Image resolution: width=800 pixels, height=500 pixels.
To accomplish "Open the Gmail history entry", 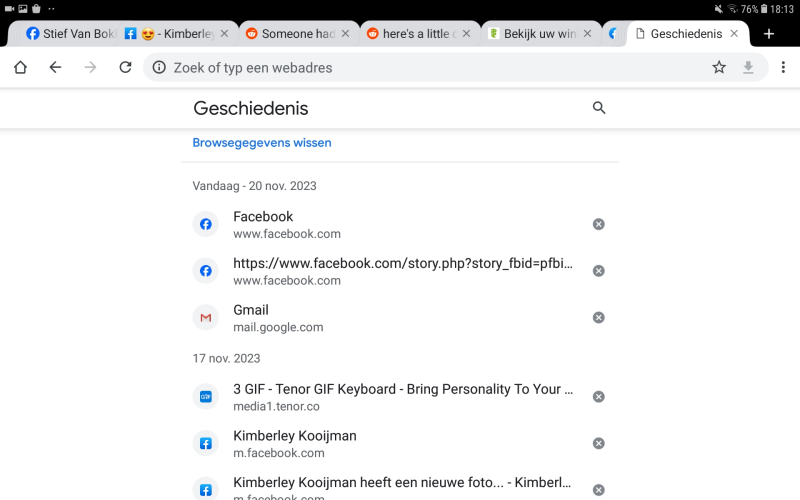I will pyautogui.click(x=251, y=310).
